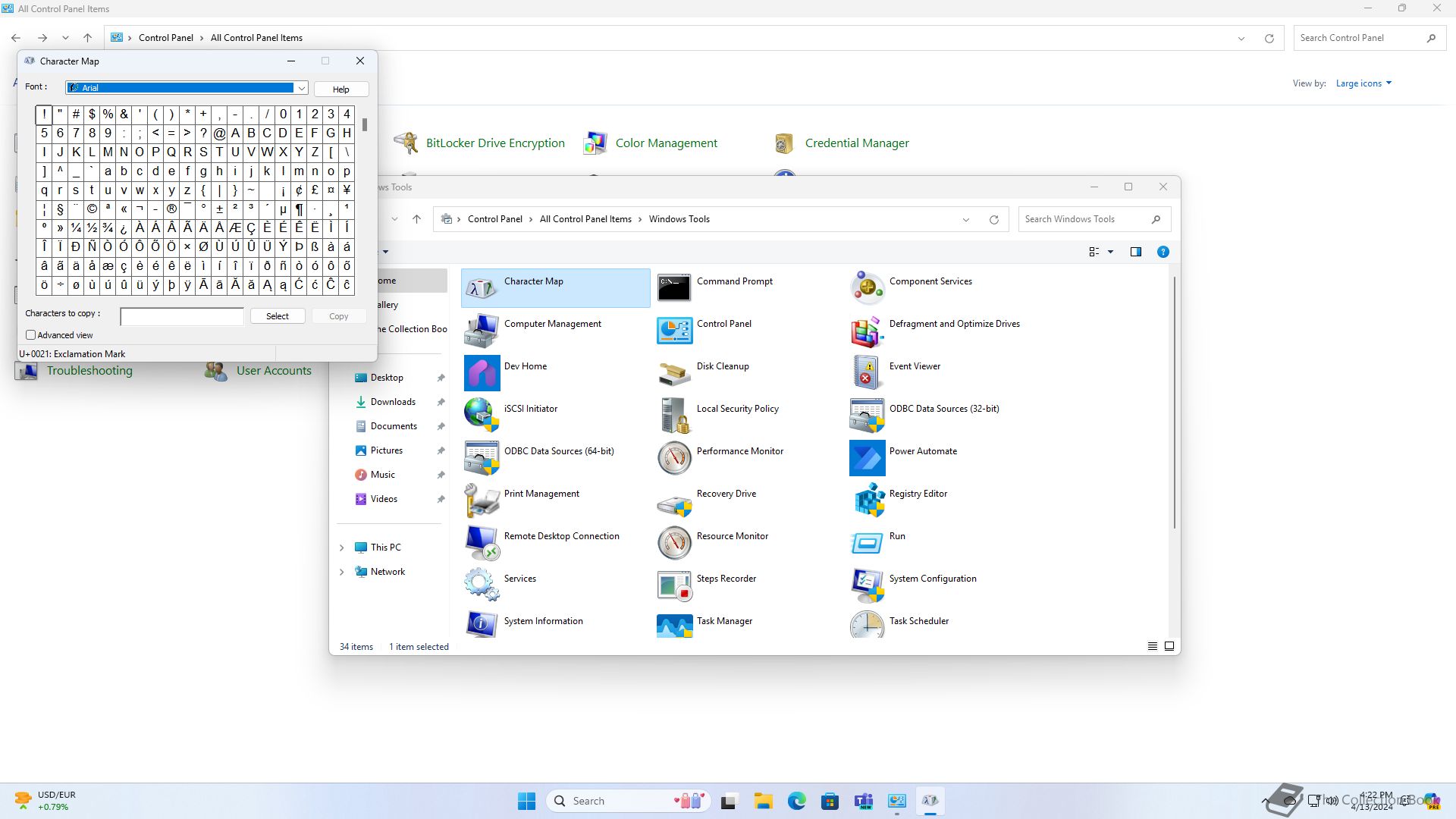Screen dimensions: 1456x819
Task: Open System Information icon
Action: tap(482, 625)
